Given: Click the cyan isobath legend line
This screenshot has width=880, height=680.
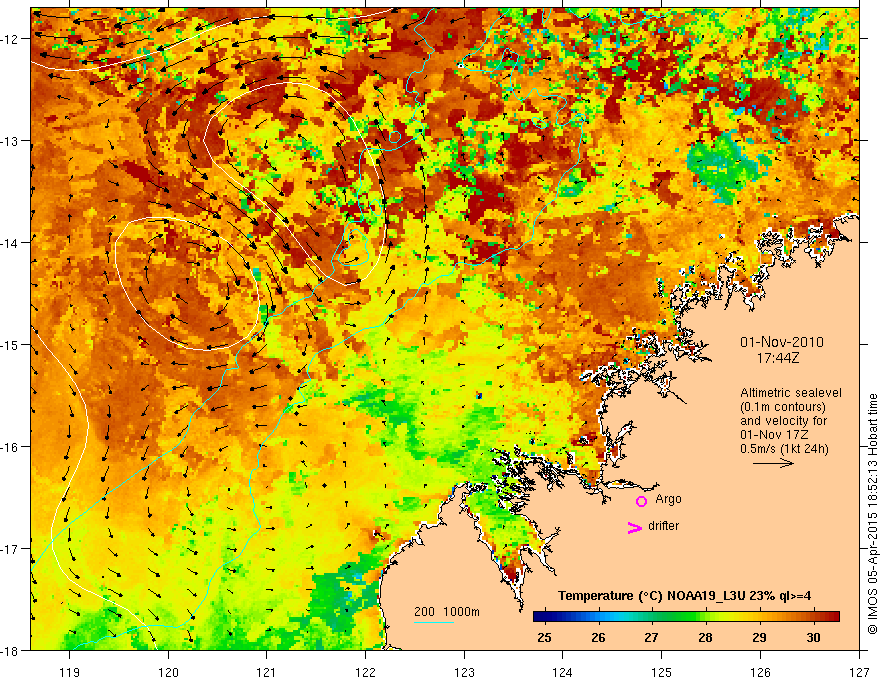Looking at the screenshot, I should coord(433,622).
